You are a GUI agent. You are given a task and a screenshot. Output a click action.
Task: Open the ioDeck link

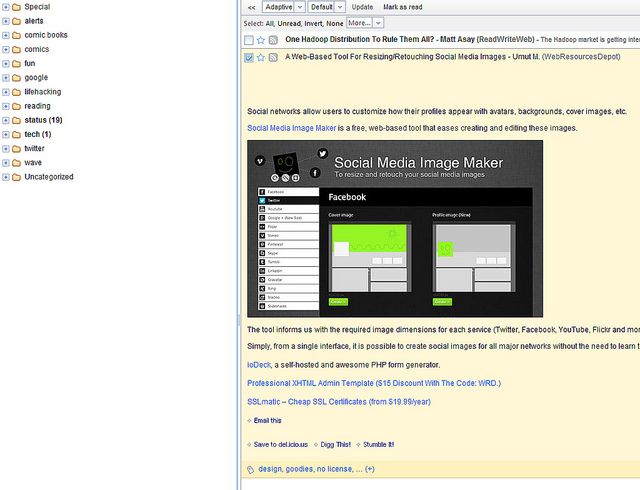[x=259, y=365]
